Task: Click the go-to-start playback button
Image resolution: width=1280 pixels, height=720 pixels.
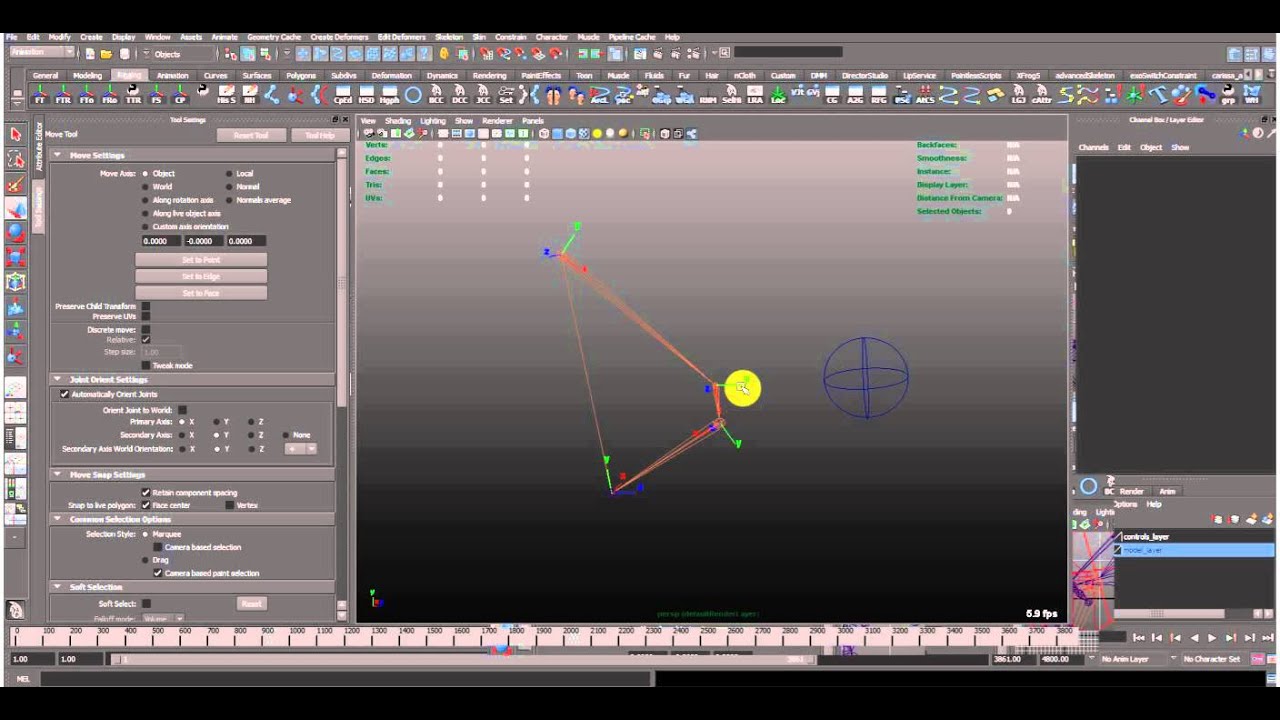Action: 1138,637
